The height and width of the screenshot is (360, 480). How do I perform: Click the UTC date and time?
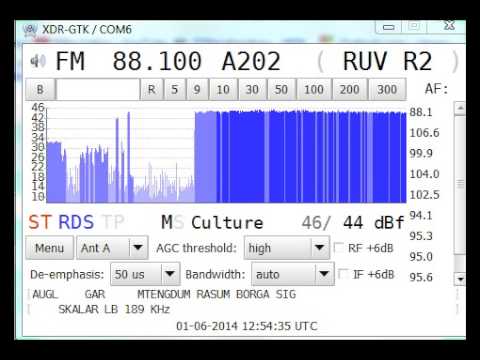click(247, 326)
